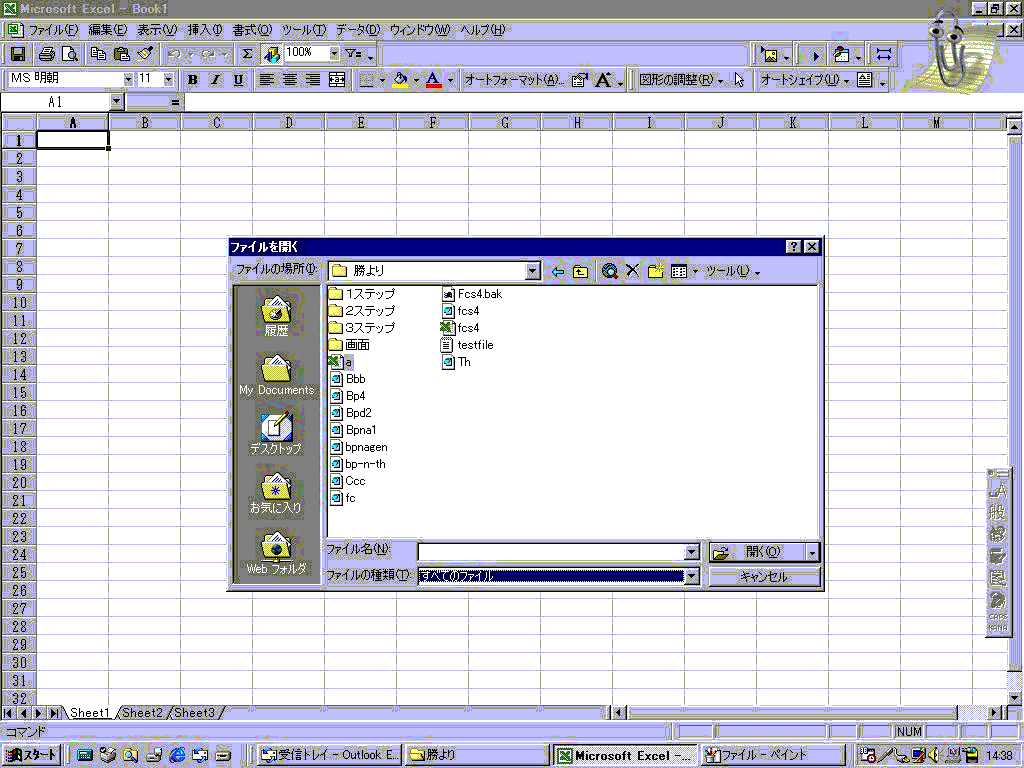This screenshot has height=768, width=1024.
Task: Switch to the Sheet2 tab
Action: pyautogui.click(x=142, y=712)
